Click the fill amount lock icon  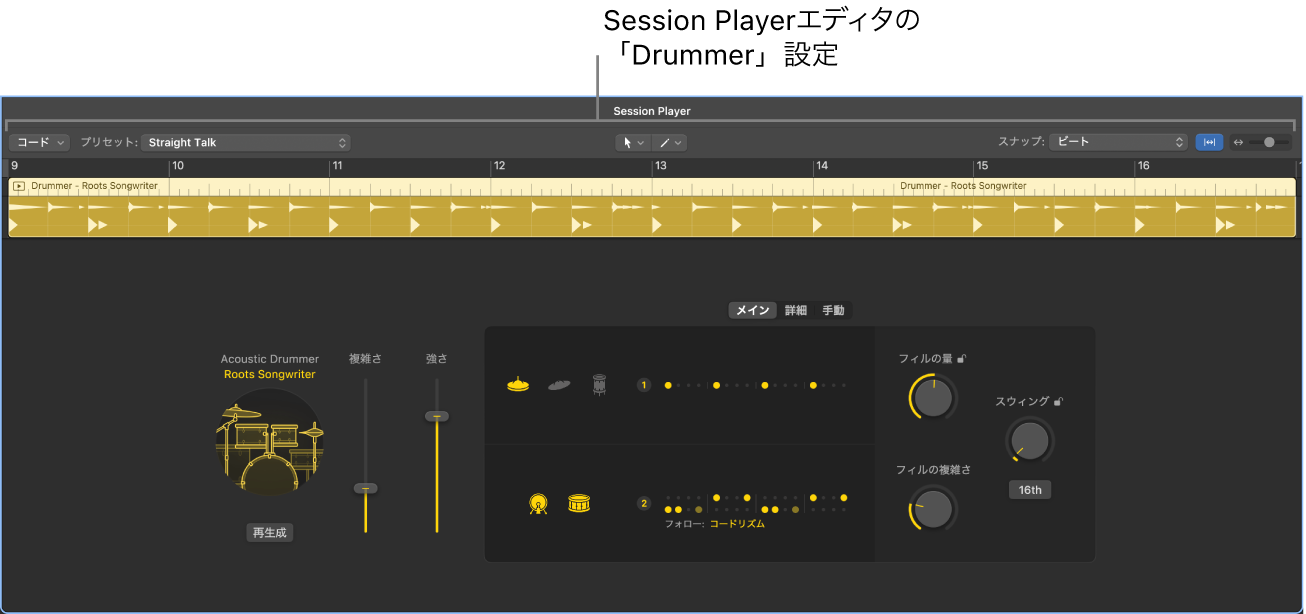tap(962, 358)
